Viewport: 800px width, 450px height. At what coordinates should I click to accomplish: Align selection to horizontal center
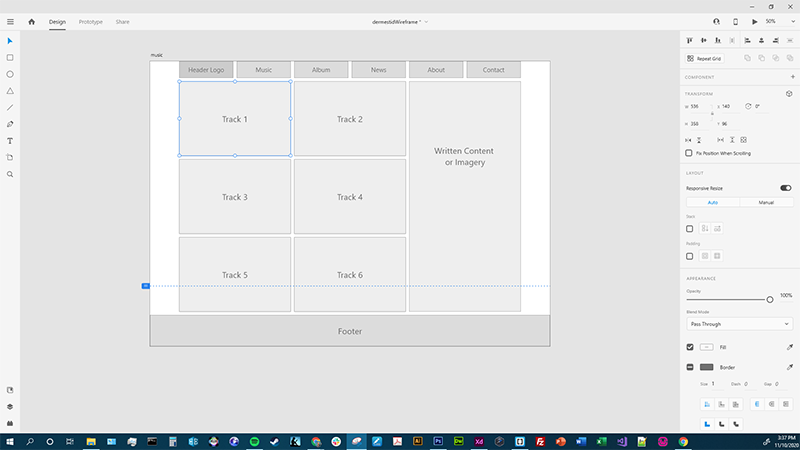(761, 40)
